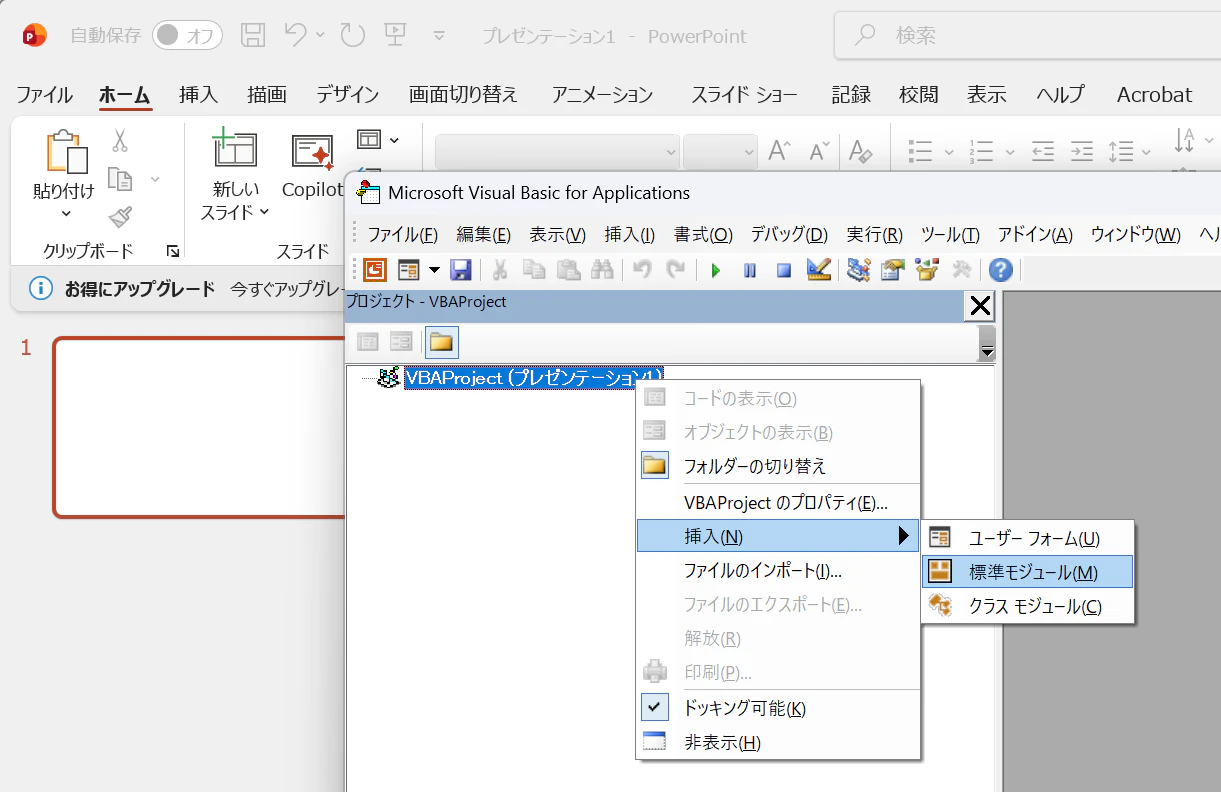
Task: Close the Project - VBAProject pane
Action: (x=980, y=306)
